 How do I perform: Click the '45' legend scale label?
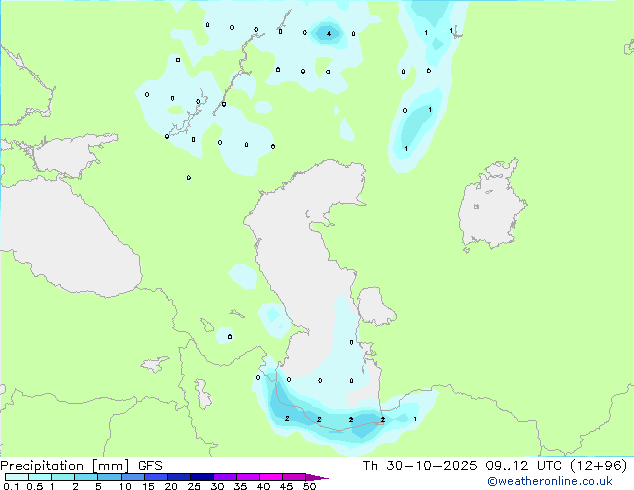286,486
